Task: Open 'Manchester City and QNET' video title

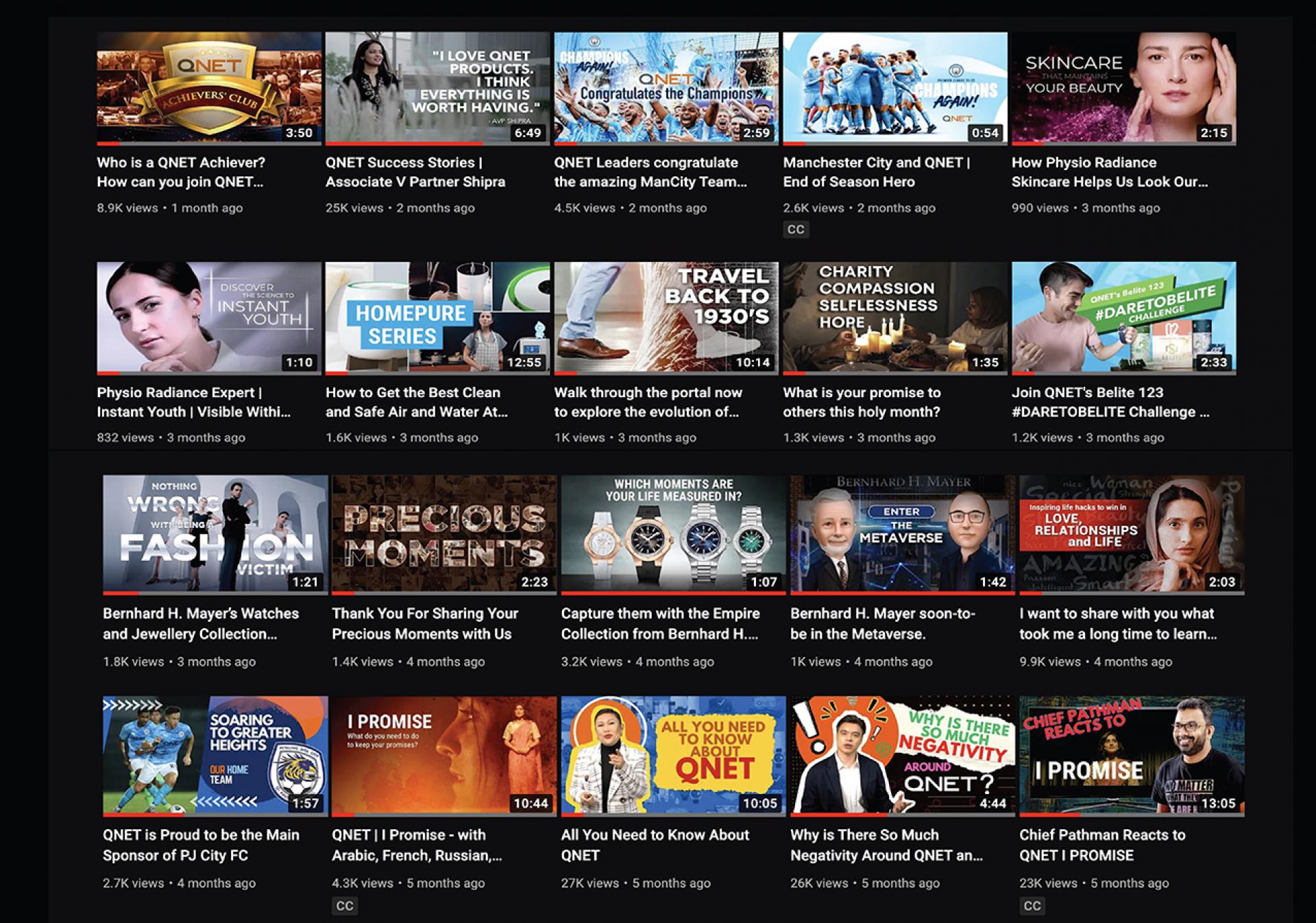Action: point(877,172)
